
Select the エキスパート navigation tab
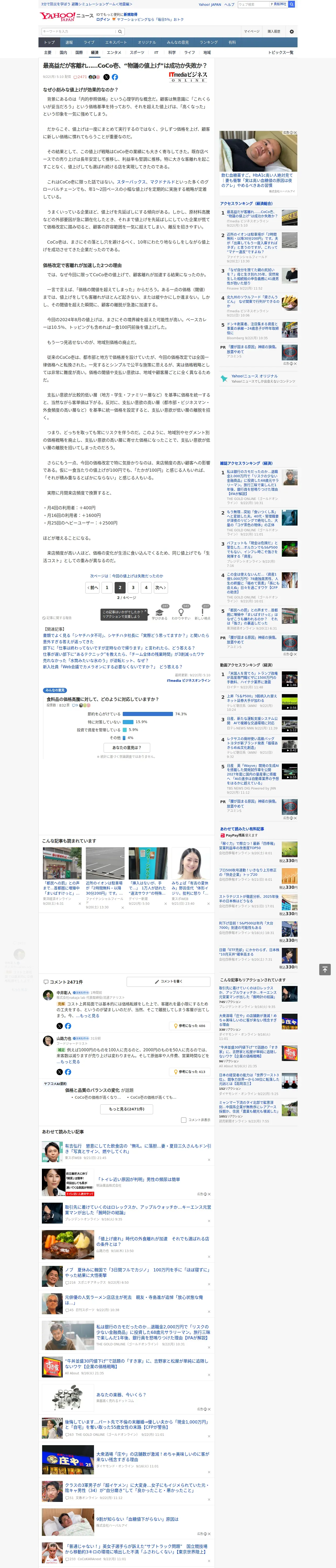point(116,43)
